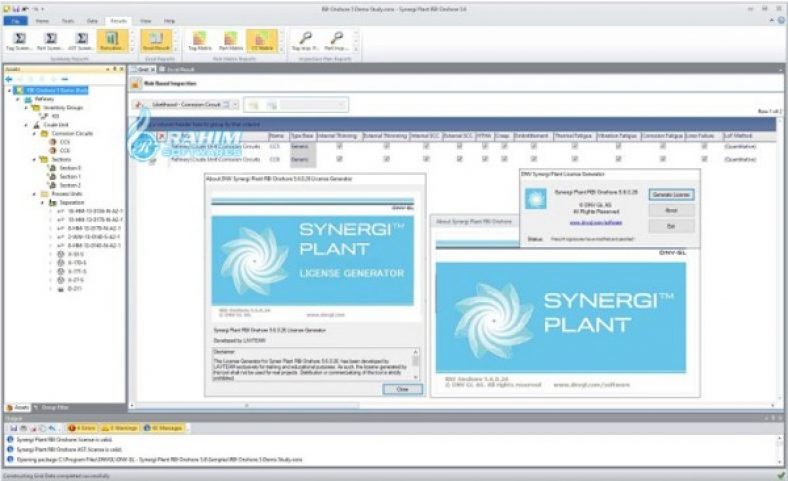Click the Risk Based Inspection header icon
Image resolution: width=788 pixels, height=481 pixels.
(x=135, y=84)
